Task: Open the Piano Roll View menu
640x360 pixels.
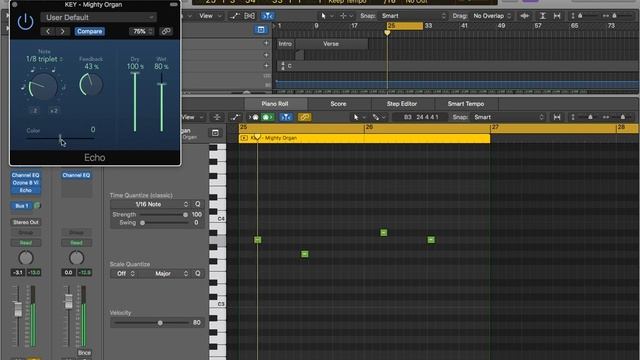Action: [x=192, y=117]
